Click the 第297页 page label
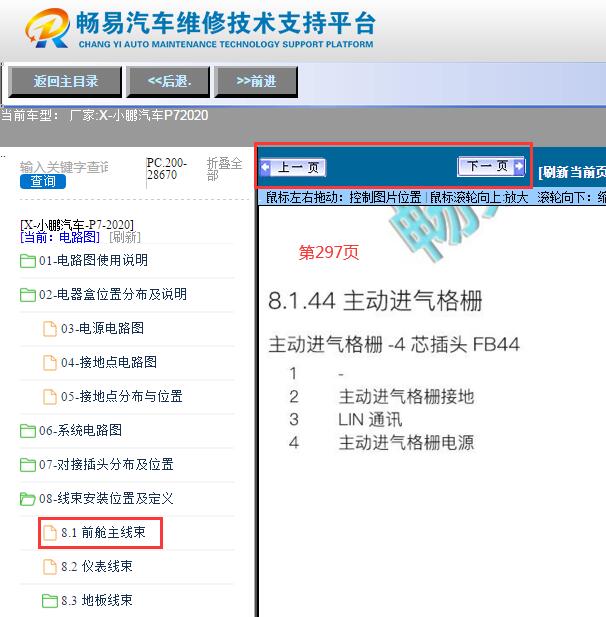This screenshot has height=617, width=606. click(x=329, y=253)
